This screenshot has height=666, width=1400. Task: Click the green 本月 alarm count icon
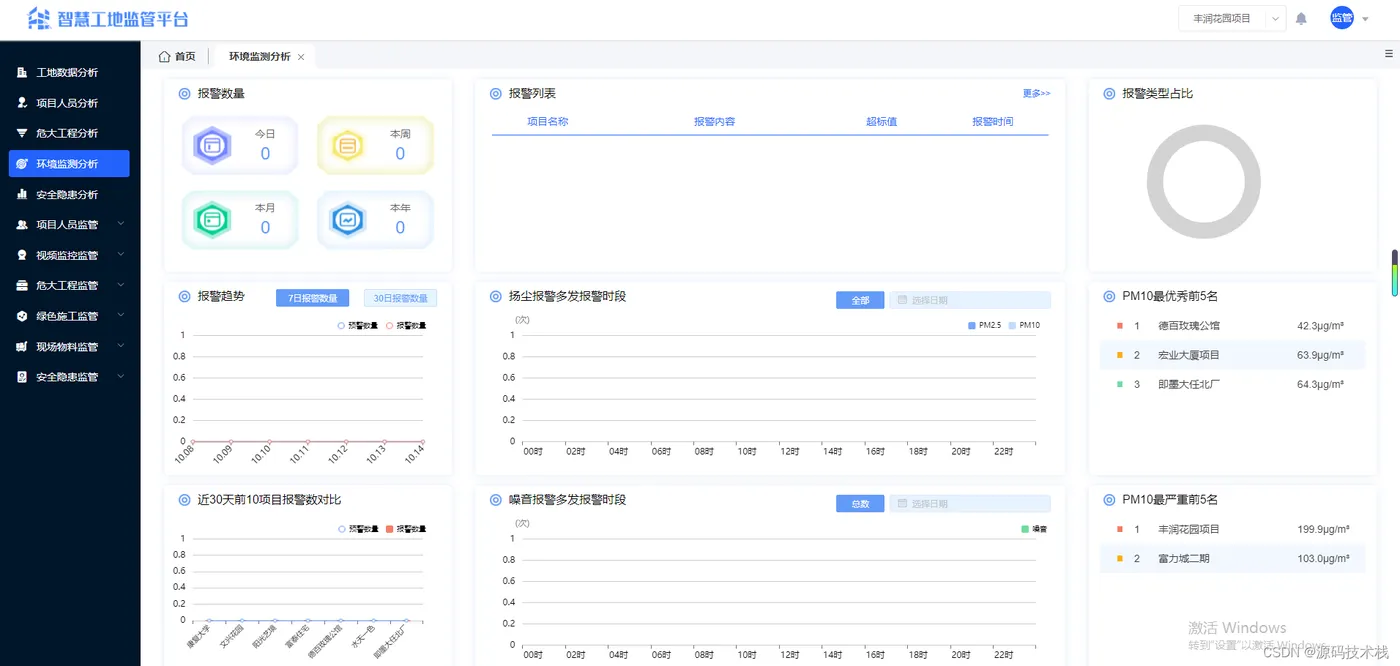point(212,219)
